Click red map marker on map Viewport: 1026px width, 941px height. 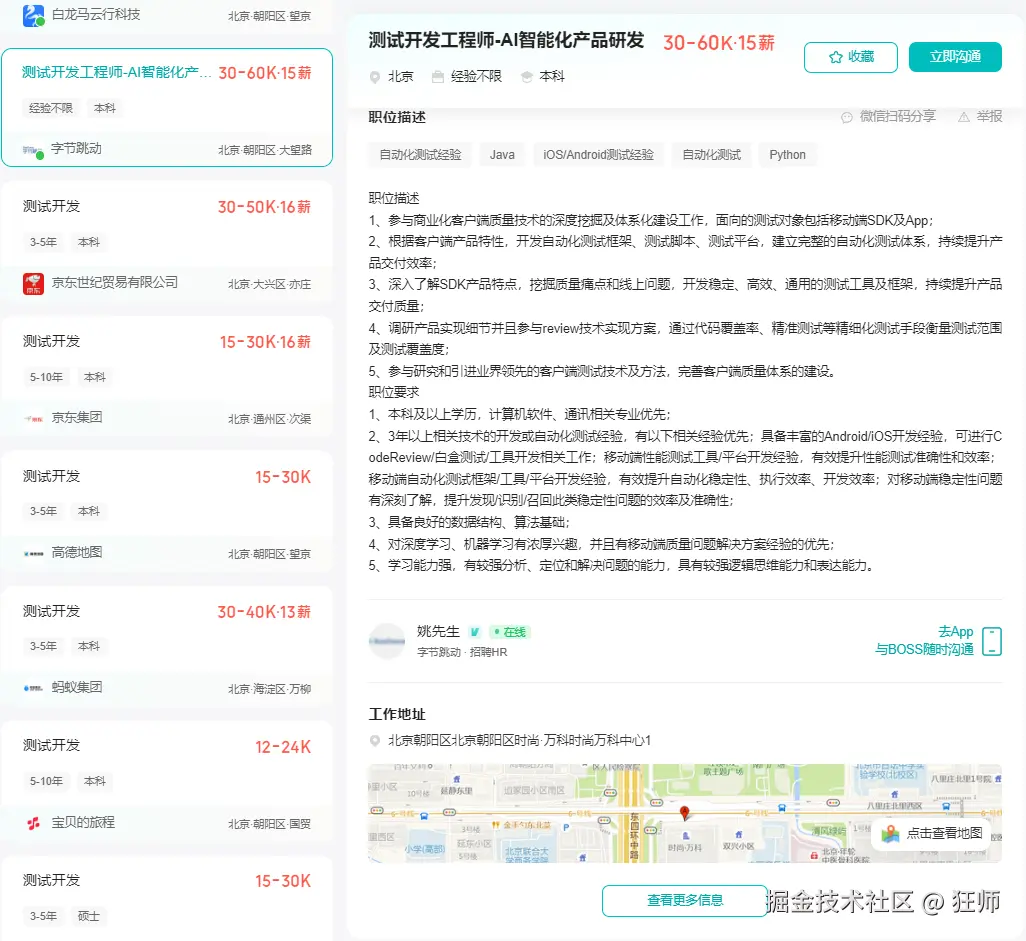pyautogui.click(x=684, y=813)
